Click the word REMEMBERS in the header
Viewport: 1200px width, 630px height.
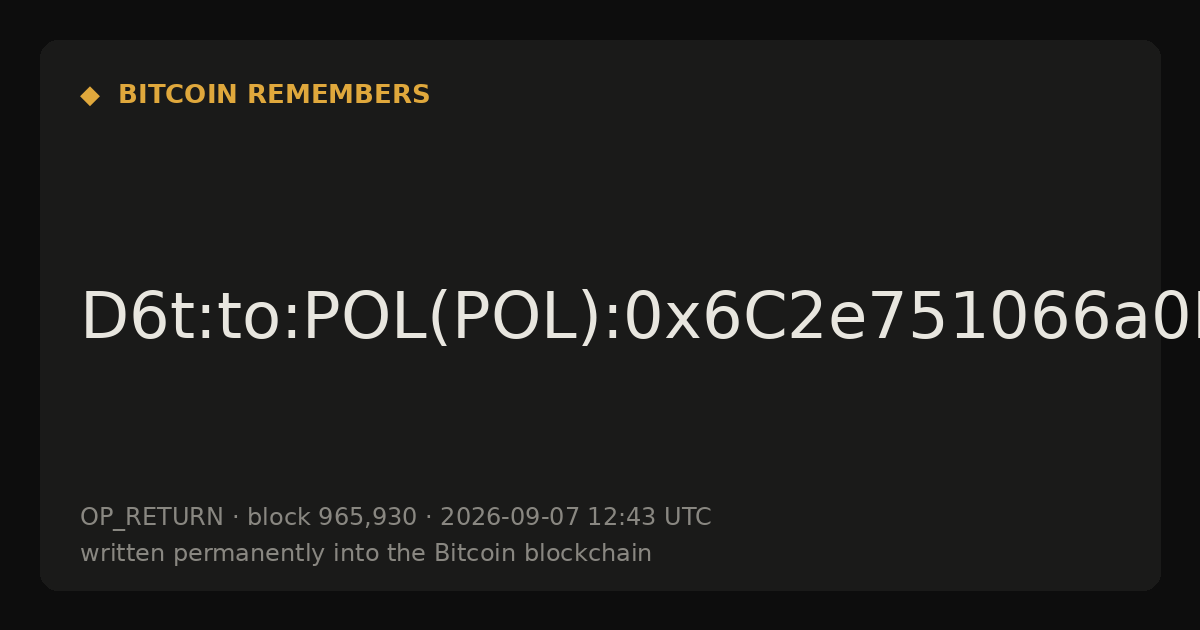(338, 95)
